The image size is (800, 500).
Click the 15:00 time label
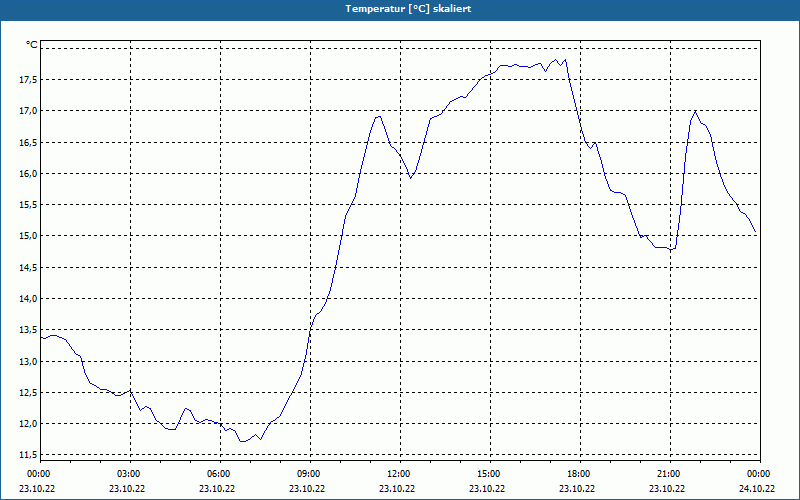[x=487, y=474]
